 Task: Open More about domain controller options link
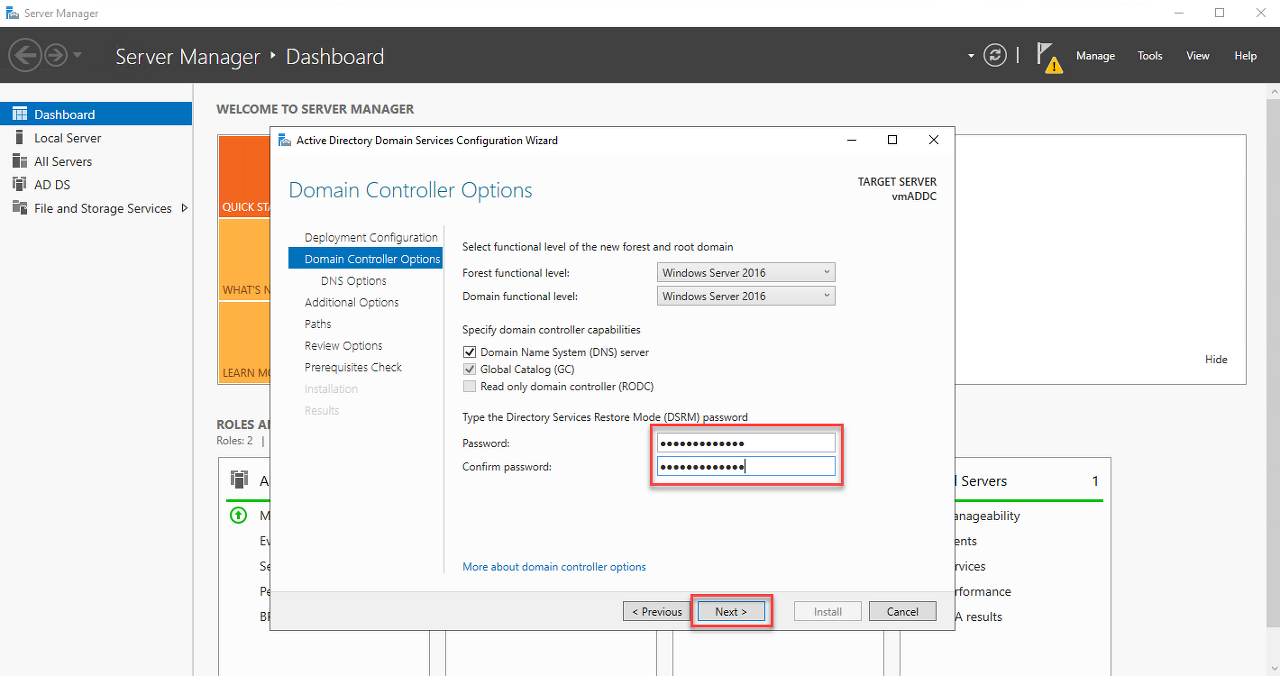click(x=554, y=567)
